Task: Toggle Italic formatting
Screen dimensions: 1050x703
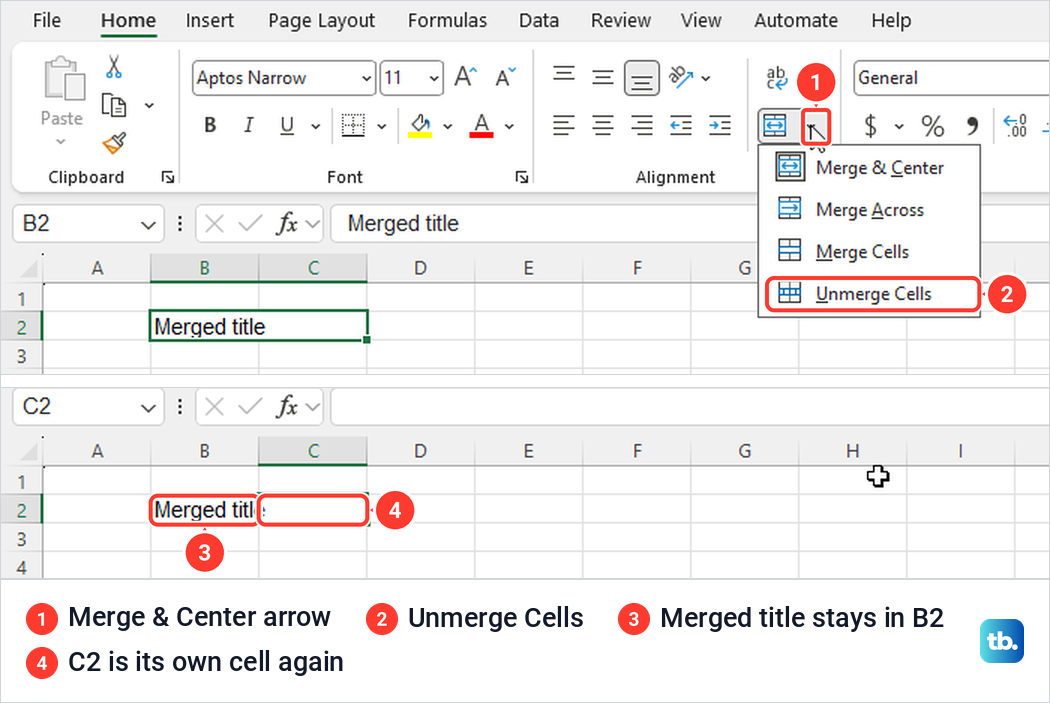Action: pos(248,125)
